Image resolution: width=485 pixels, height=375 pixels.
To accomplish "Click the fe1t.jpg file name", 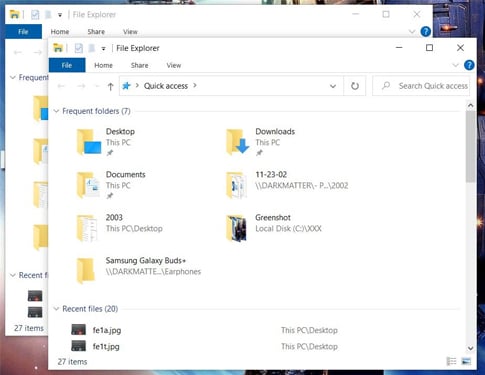I will pos(106,347).
